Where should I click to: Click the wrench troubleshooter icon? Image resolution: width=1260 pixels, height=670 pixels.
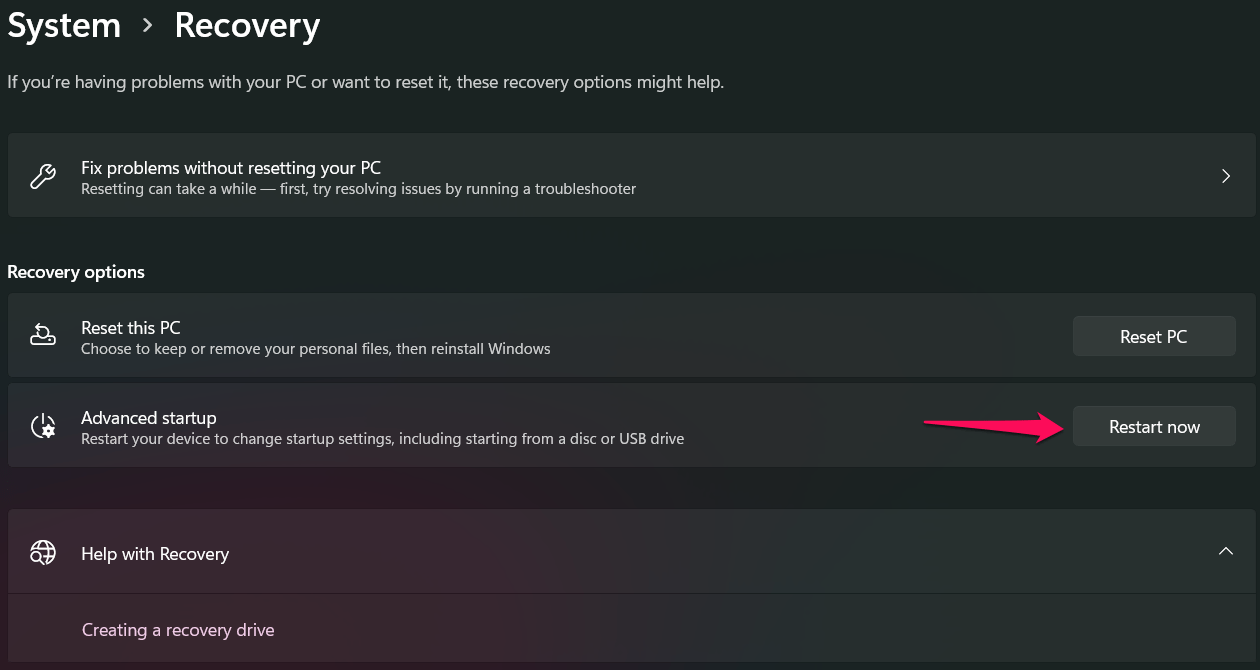pos(43,177)
